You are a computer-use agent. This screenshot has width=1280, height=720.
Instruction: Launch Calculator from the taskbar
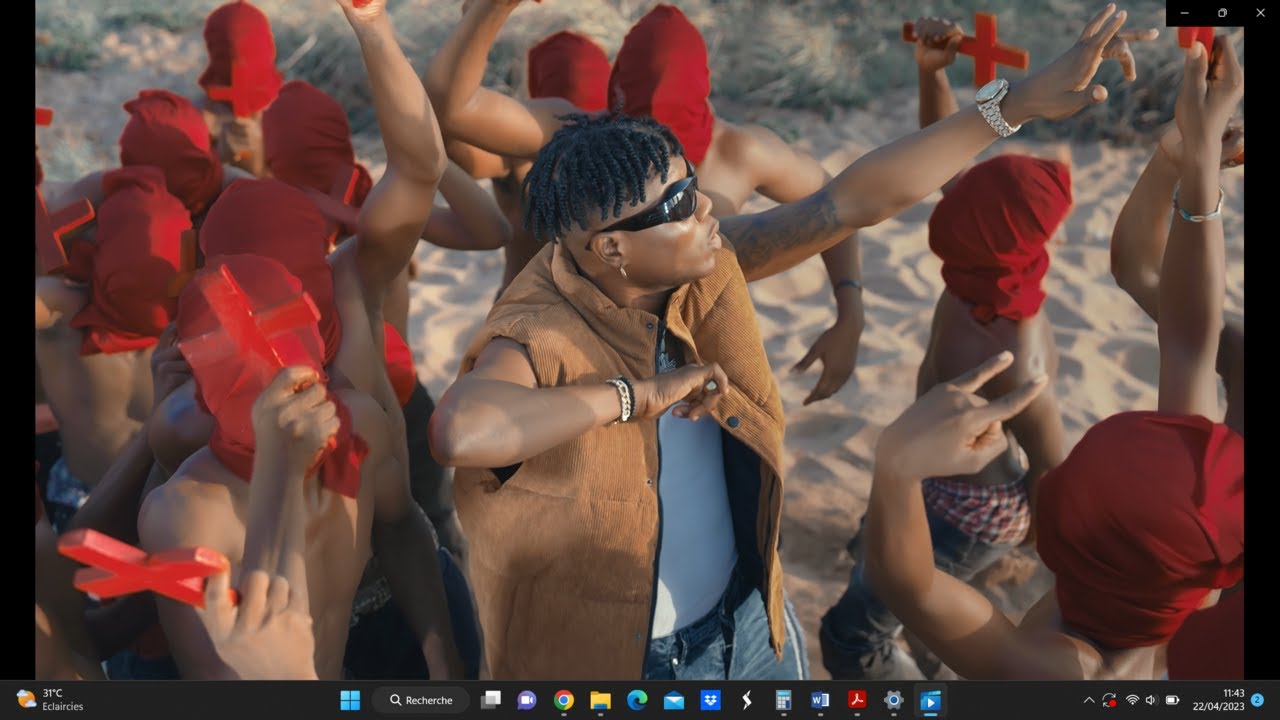[x=784, y=700]
